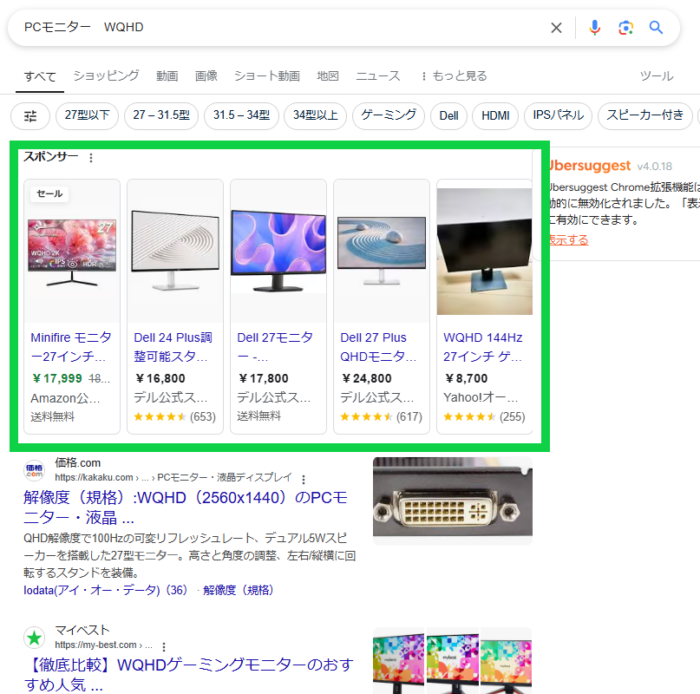Filter by ゲーミング chip
Viewport: 700px width, 694px height.
[388, 116]
